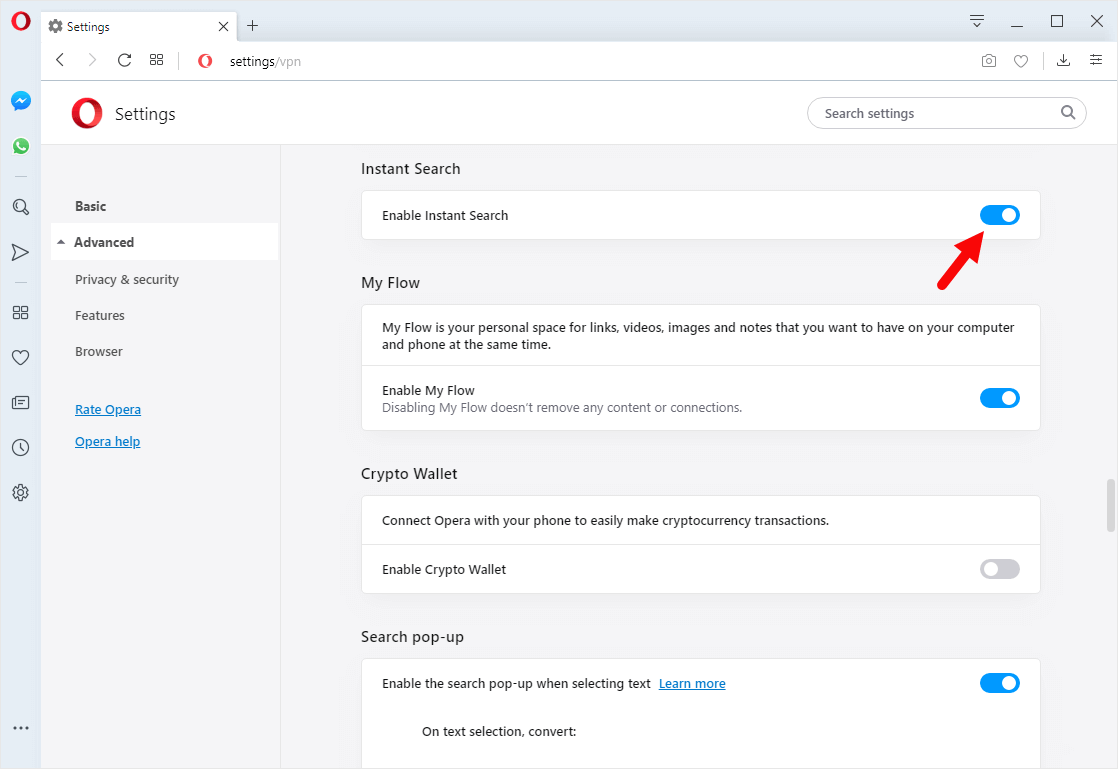
Task: Click the Opera badge in address bar
Action: (x=205, y=61)
